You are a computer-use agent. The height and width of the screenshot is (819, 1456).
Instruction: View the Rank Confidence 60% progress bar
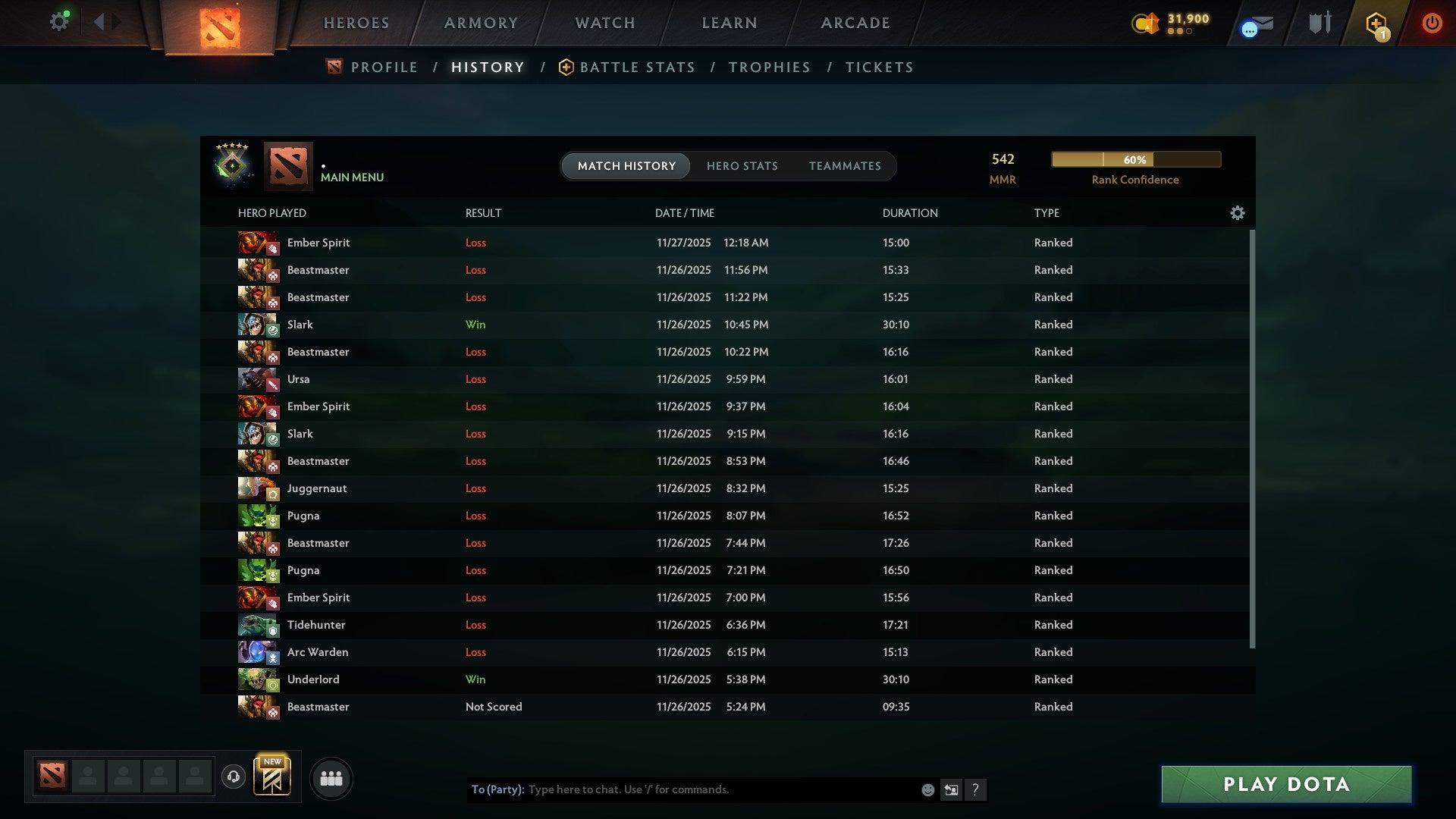coord(1134,159)
